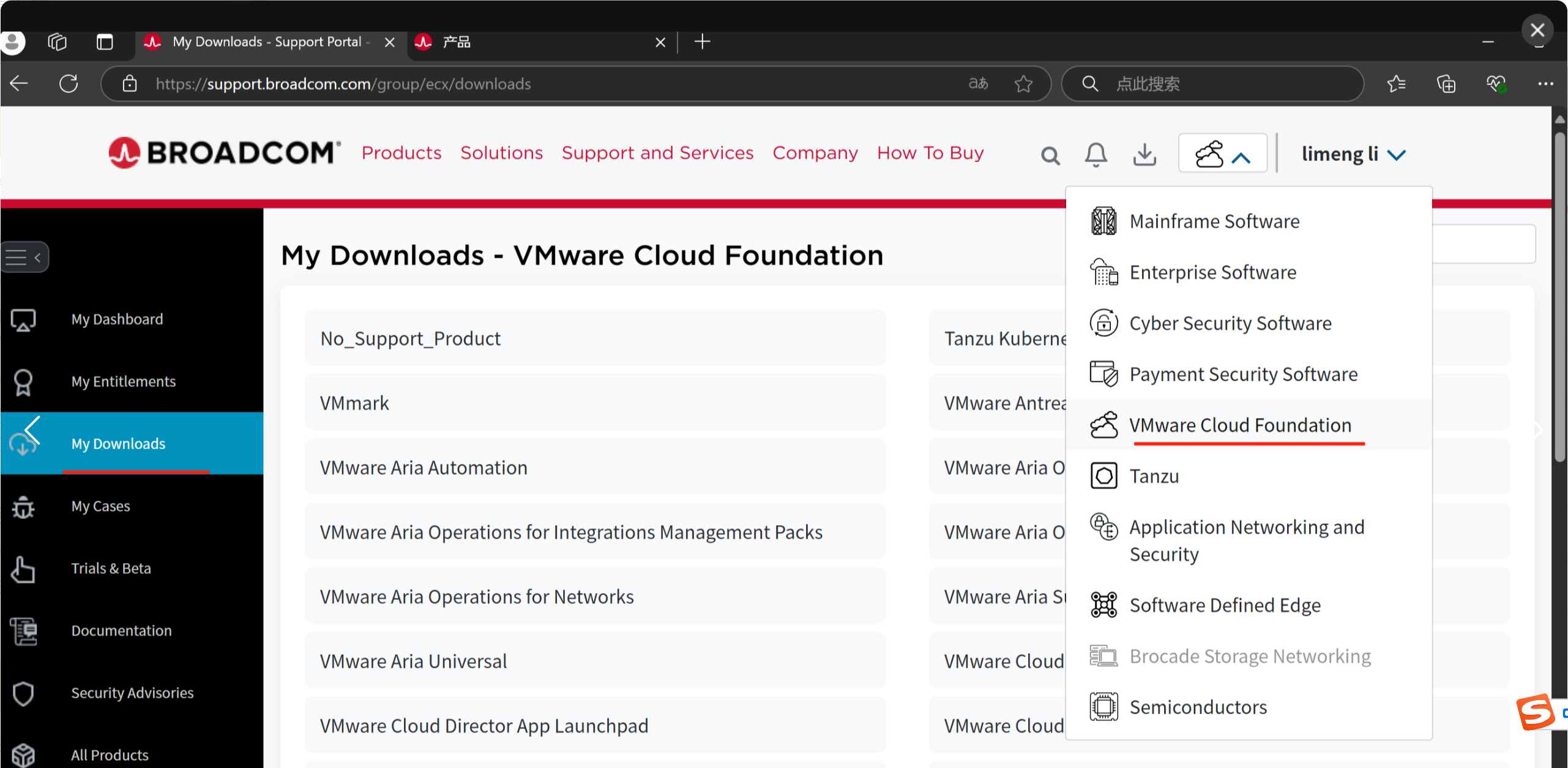Click the Semiconductors chip icon
The height and width of the screenshot is (768, 1568).
click(x=1103, y=706)
